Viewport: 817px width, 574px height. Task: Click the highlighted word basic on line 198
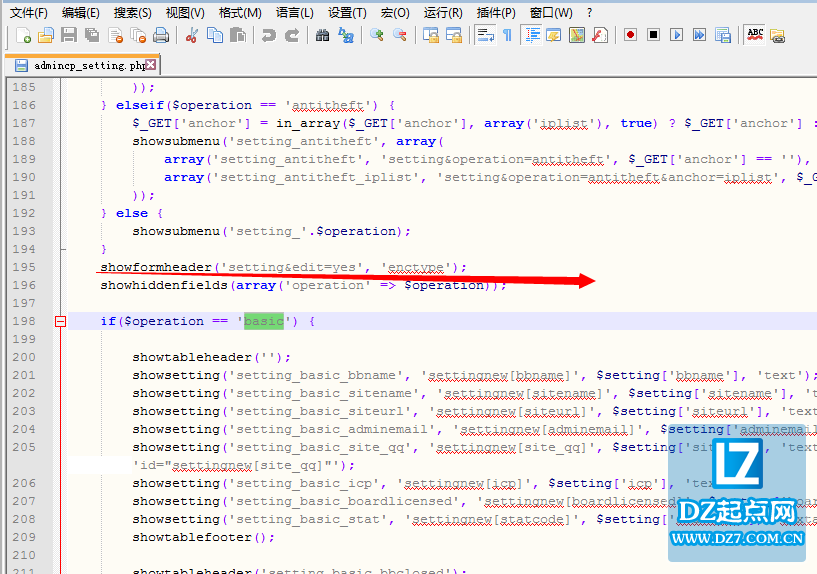[x=264, y=321]
